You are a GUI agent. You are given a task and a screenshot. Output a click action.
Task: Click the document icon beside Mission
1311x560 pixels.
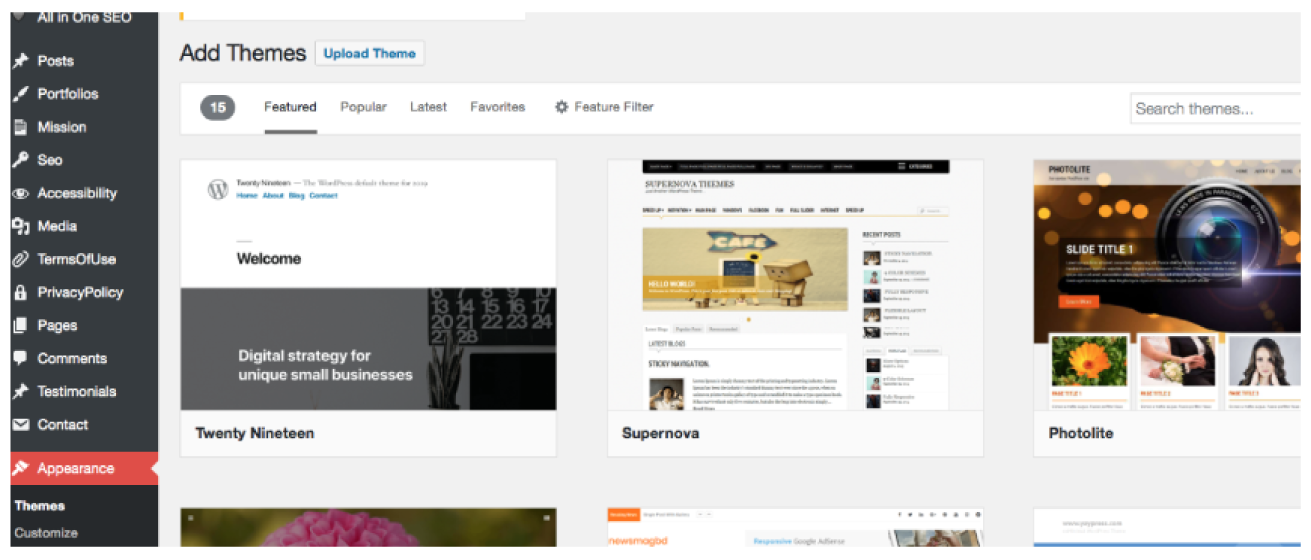[20, 127]
